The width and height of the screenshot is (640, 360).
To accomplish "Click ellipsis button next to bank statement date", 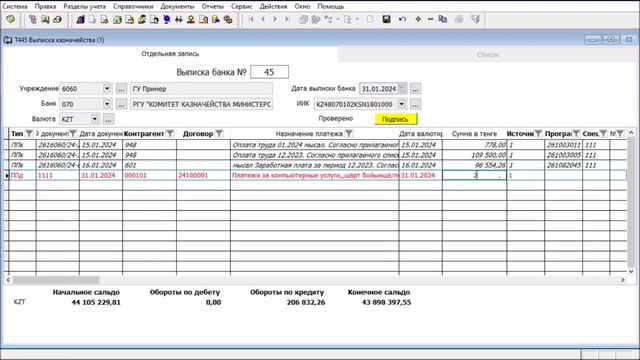I will tap(416, 89).
